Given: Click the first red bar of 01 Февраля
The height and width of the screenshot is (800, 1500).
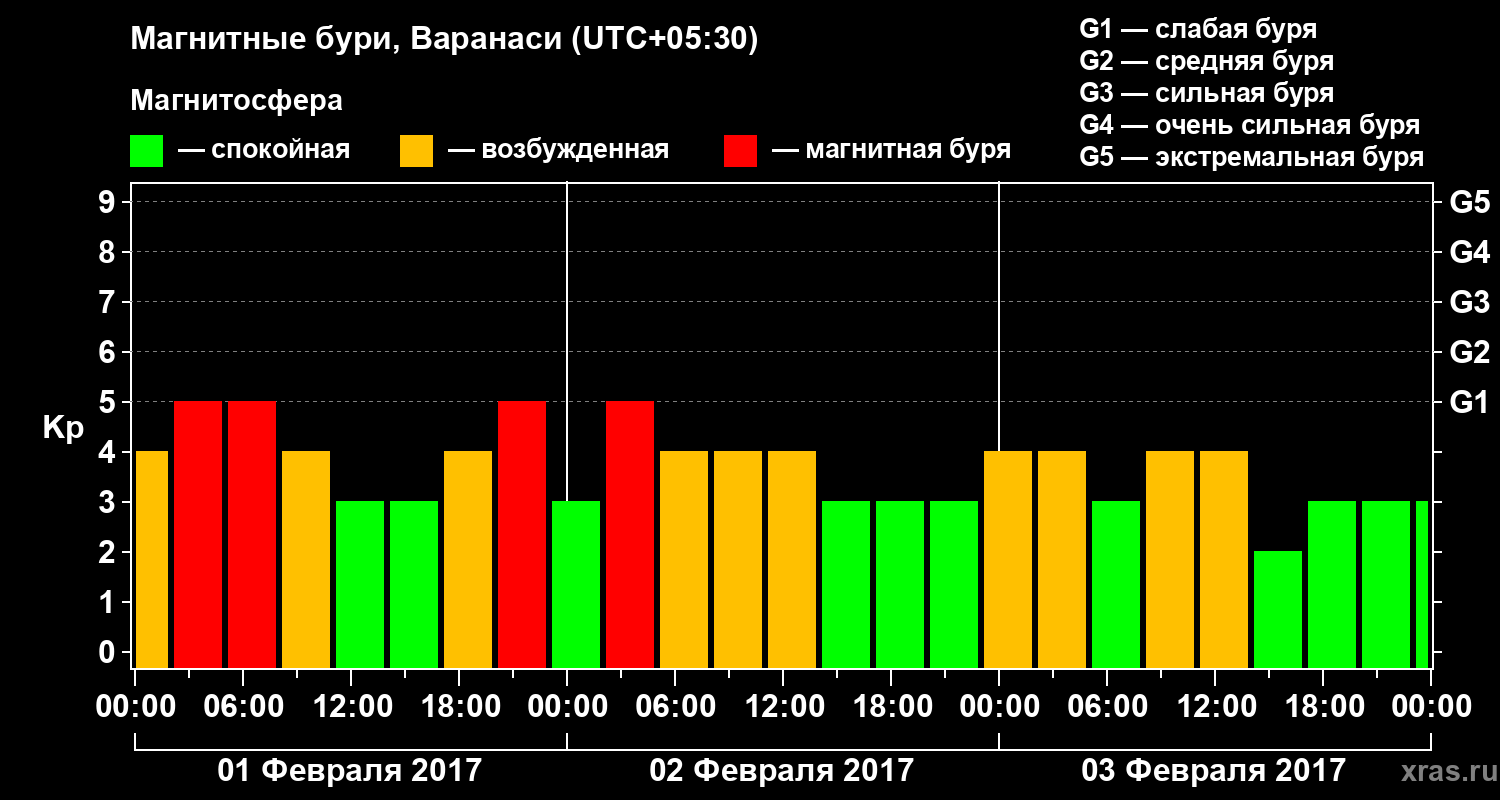Looking at the screenshot, I should 198,534.
